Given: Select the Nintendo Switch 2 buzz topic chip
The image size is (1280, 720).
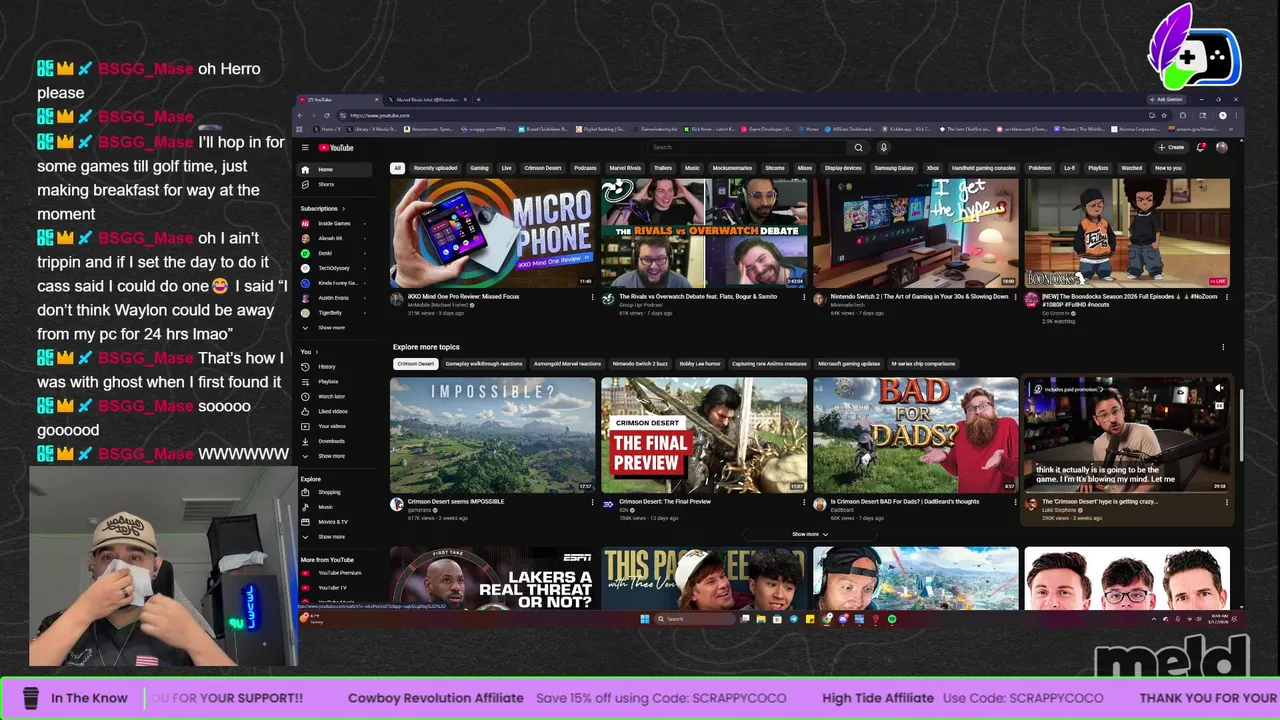Looking at the screenshot, I should click(640, 364).
